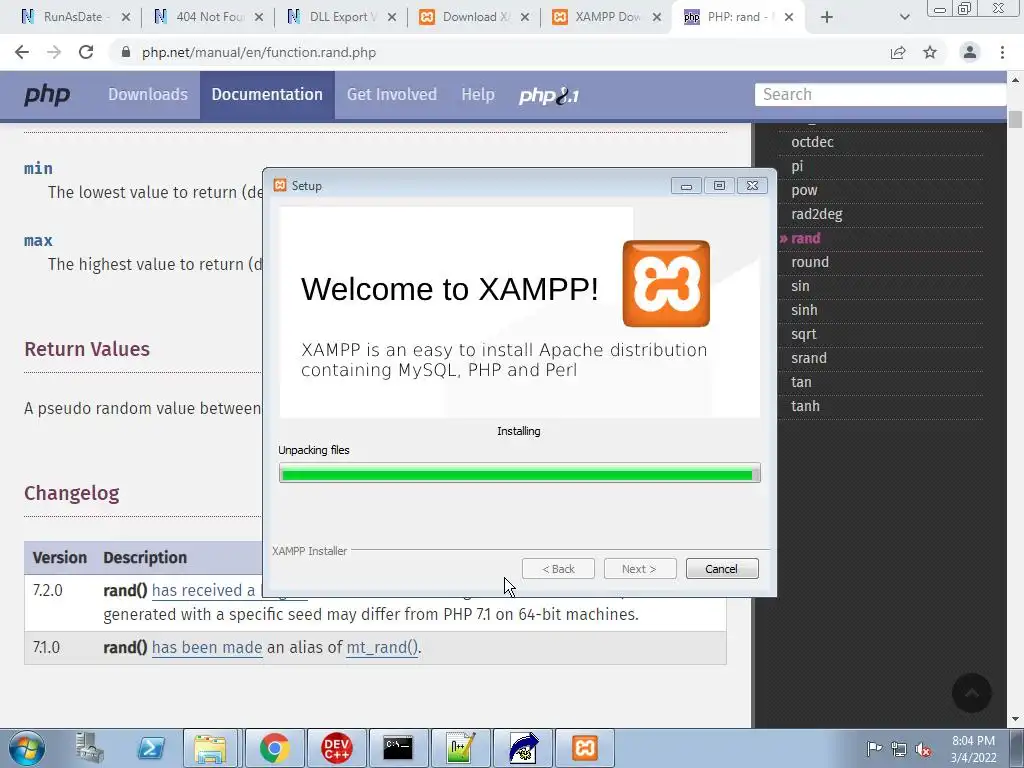Click the browser back arrow
Image resolution: width=1024 pixels, height=768 pixels.
pos(22,52)
